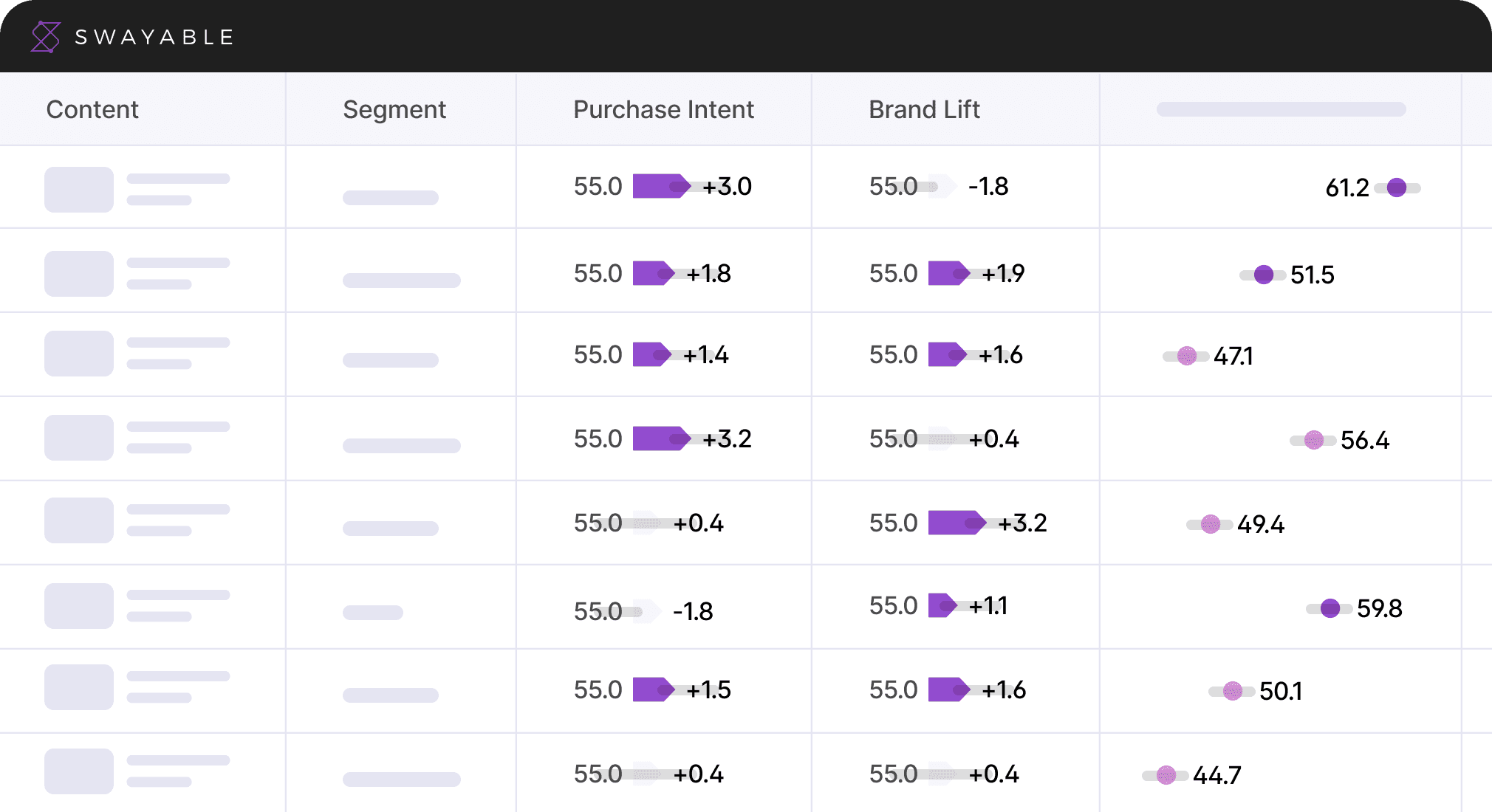This screenshot has width=1492, height=812.
Task: Click the dark purple dot at 61.2
Action: click(x=1396, y=187)
